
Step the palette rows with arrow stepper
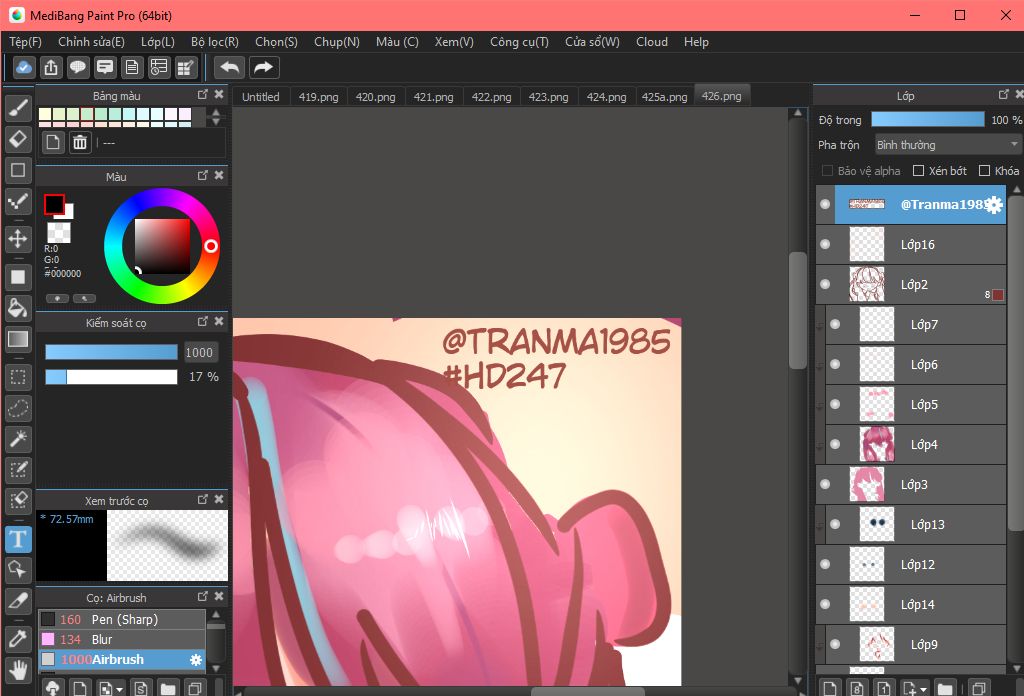(216, 117)
